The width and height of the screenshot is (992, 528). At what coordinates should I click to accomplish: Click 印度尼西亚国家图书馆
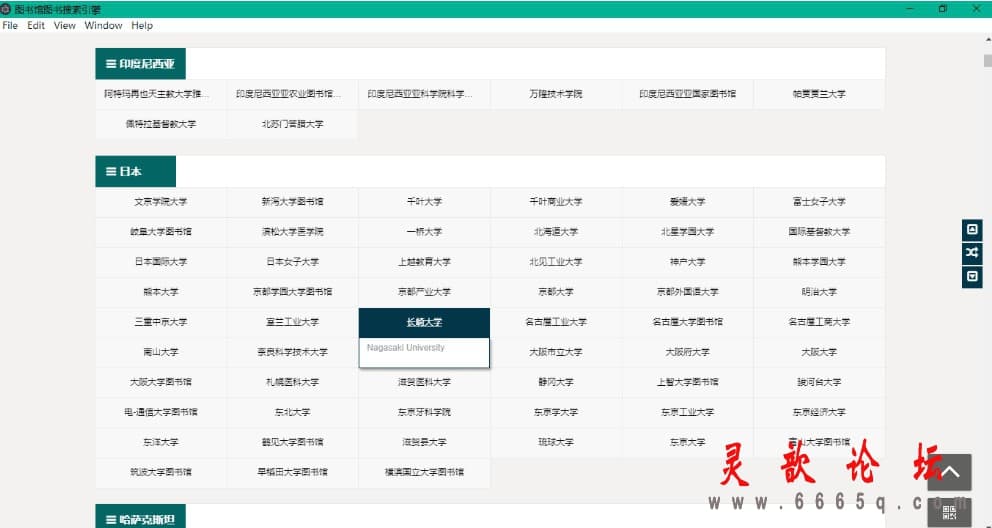point(688,94)
